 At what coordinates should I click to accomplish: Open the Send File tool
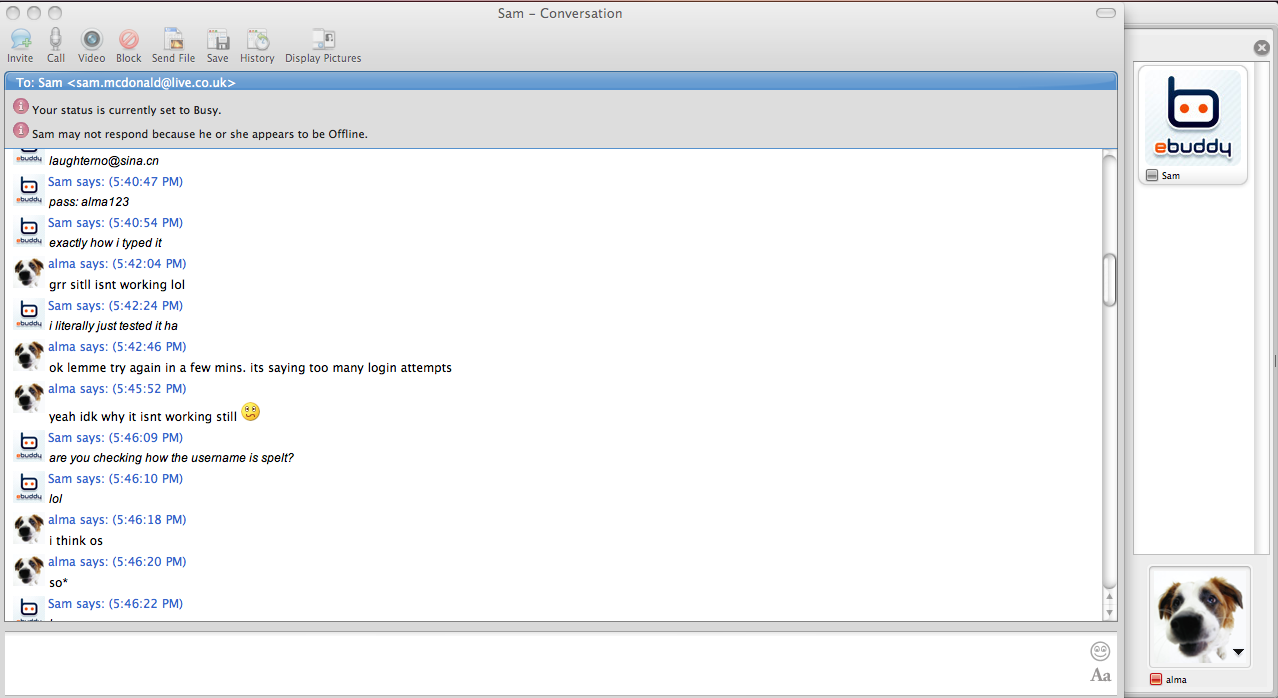(x=173, y=39)
